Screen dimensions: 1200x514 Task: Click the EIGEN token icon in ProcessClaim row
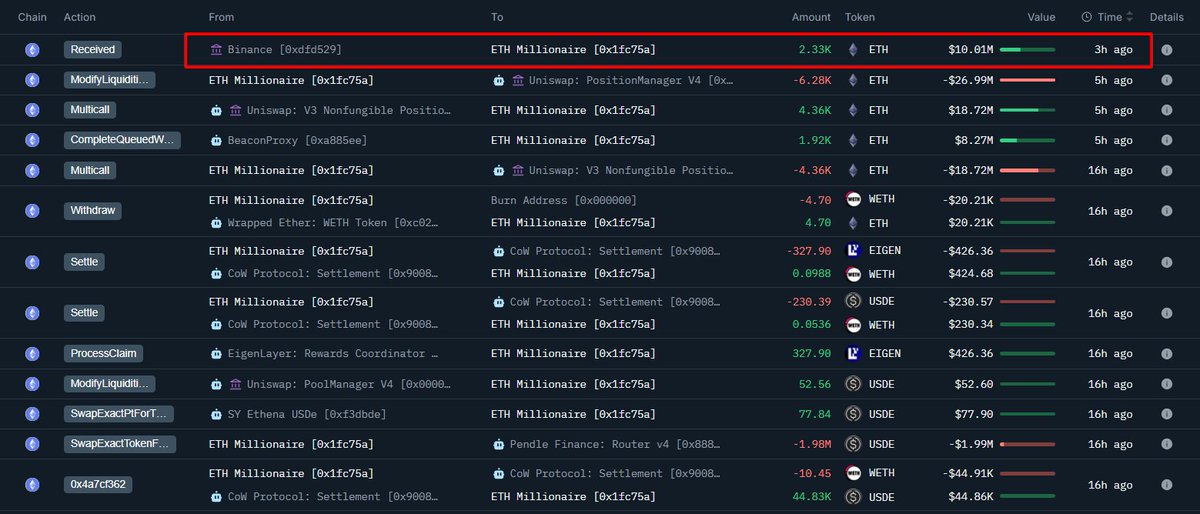point(853,353)
